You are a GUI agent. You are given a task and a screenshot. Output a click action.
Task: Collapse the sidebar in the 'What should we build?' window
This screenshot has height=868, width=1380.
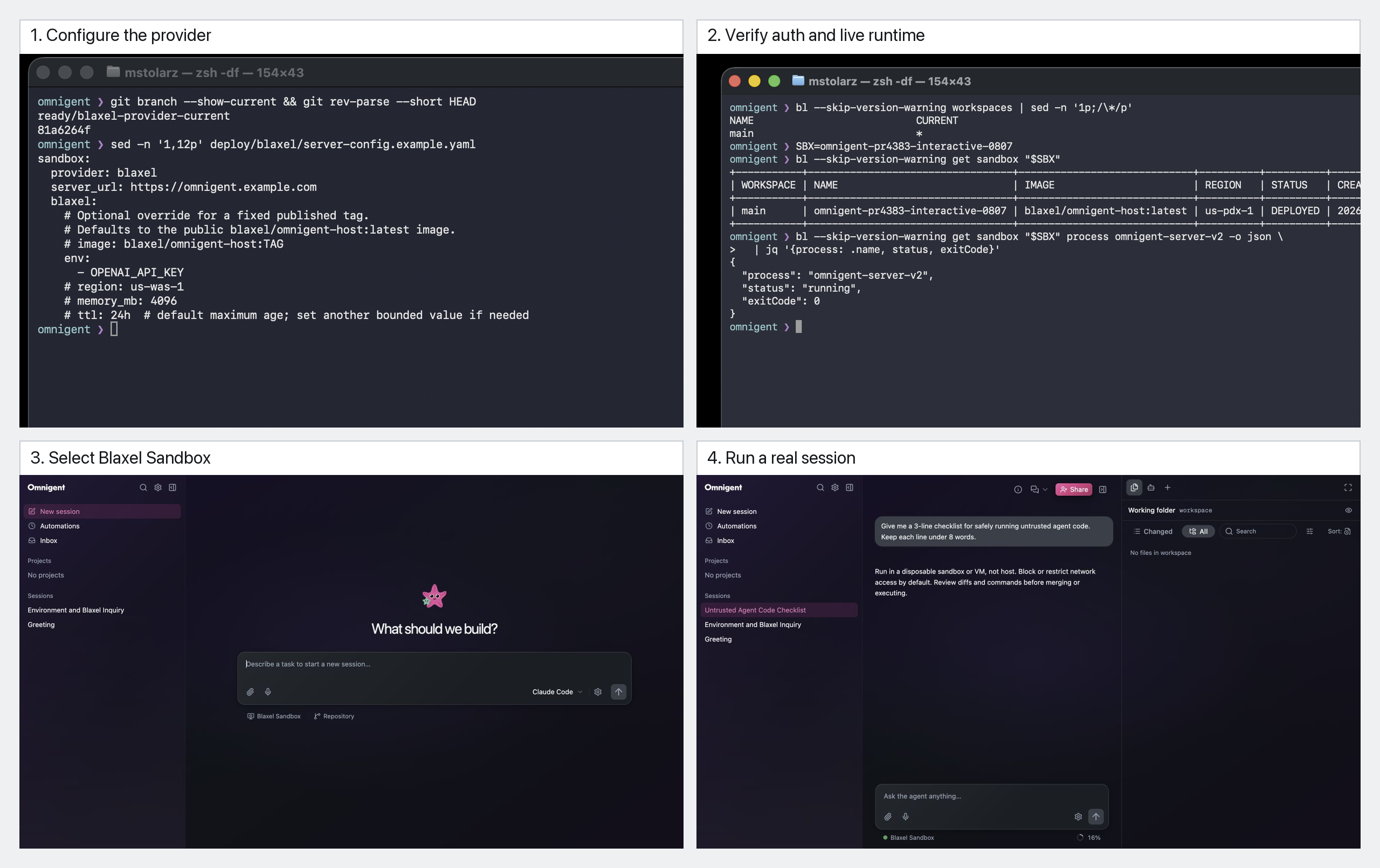172,487
